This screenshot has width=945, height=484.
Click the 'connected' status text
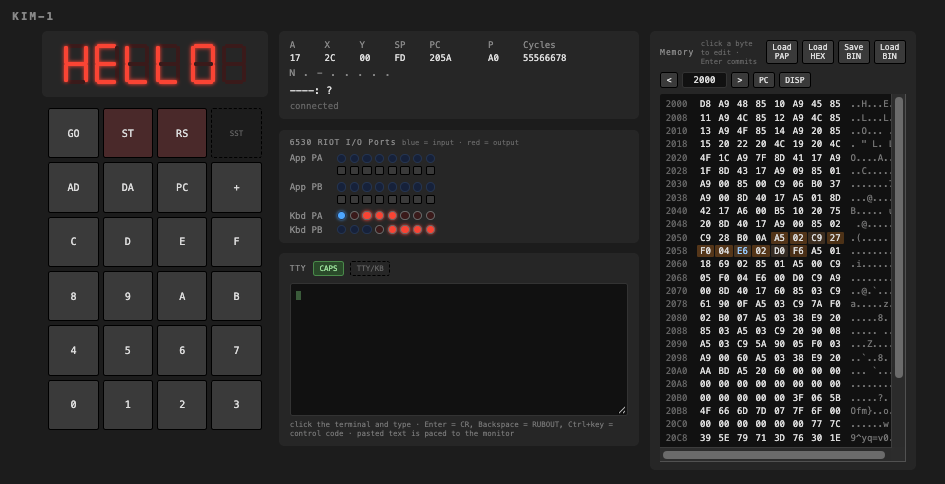point(314,106)
